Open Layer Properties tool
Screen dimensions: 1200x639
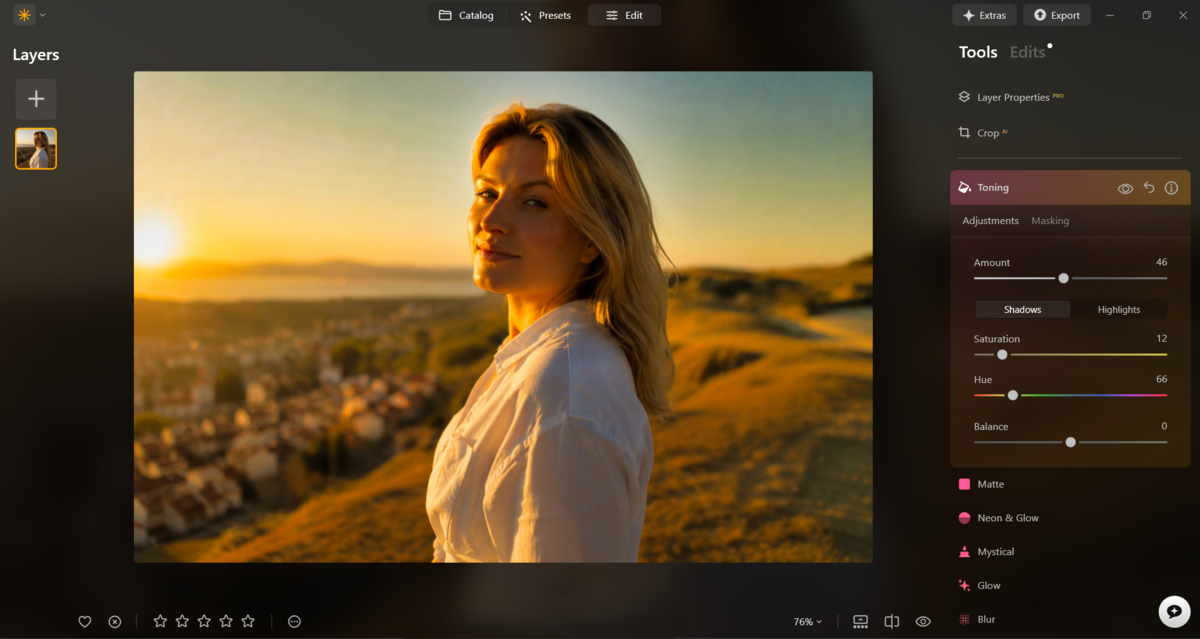(x=1011, y=97)
